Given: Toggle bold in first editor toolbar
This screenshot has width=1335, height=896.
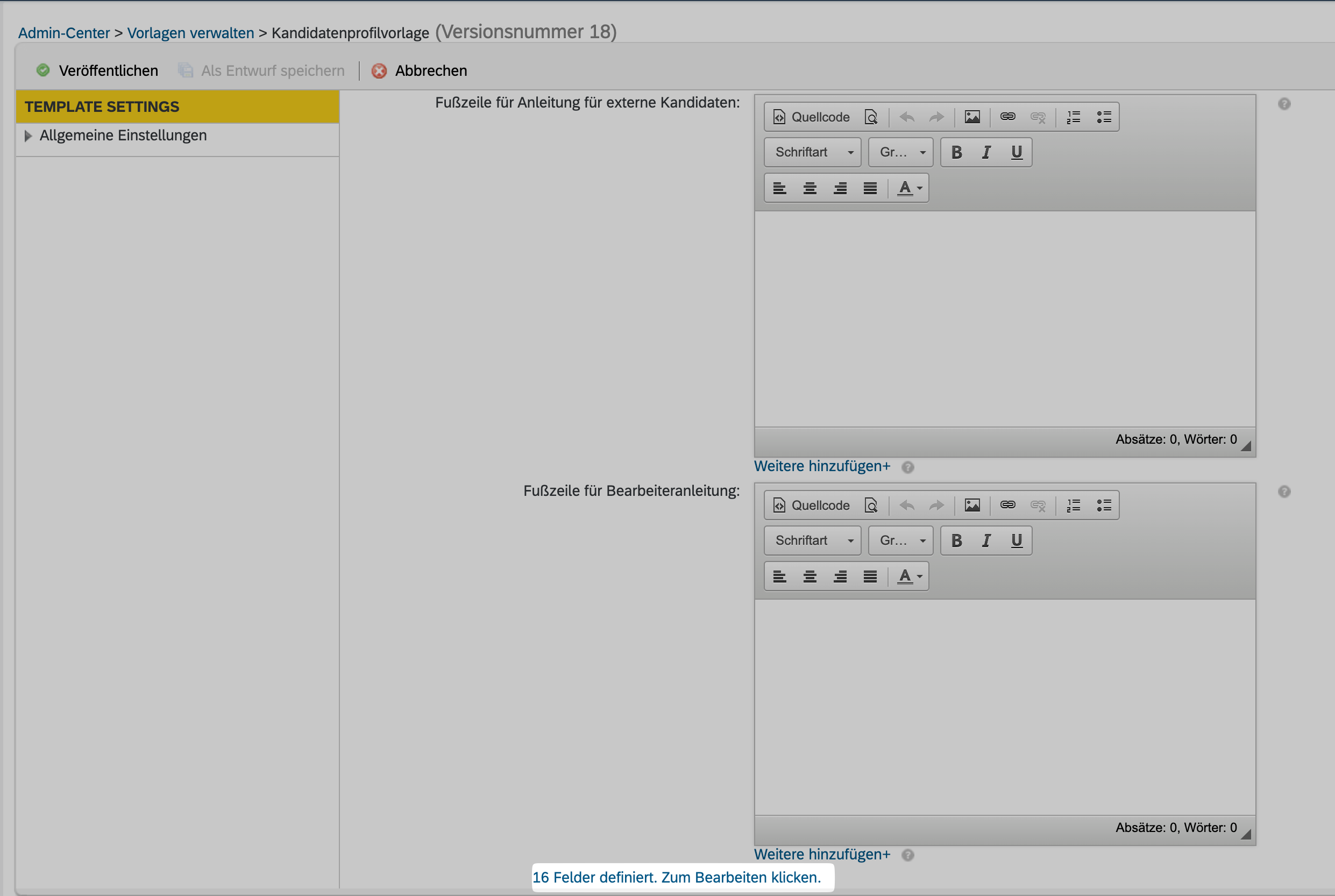Looking at the screenshot, I should [x=956, y=153].
